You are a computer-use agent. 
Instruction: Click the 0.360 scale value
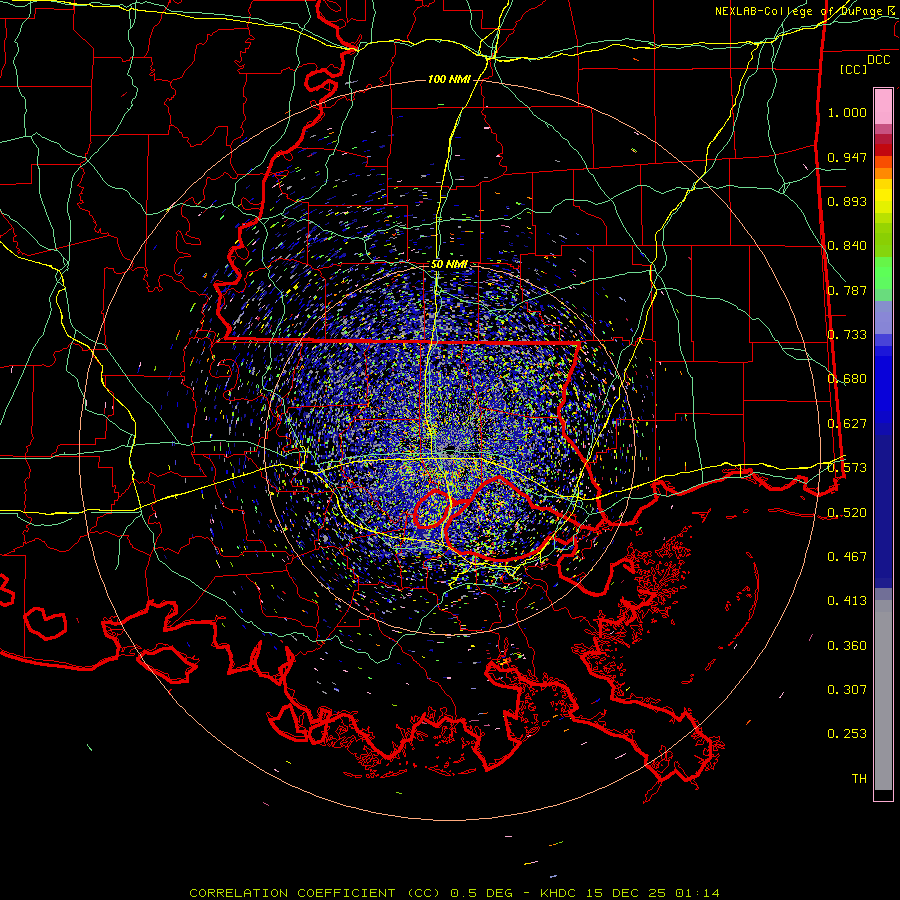pyautogui.click(x=847, y=646)
